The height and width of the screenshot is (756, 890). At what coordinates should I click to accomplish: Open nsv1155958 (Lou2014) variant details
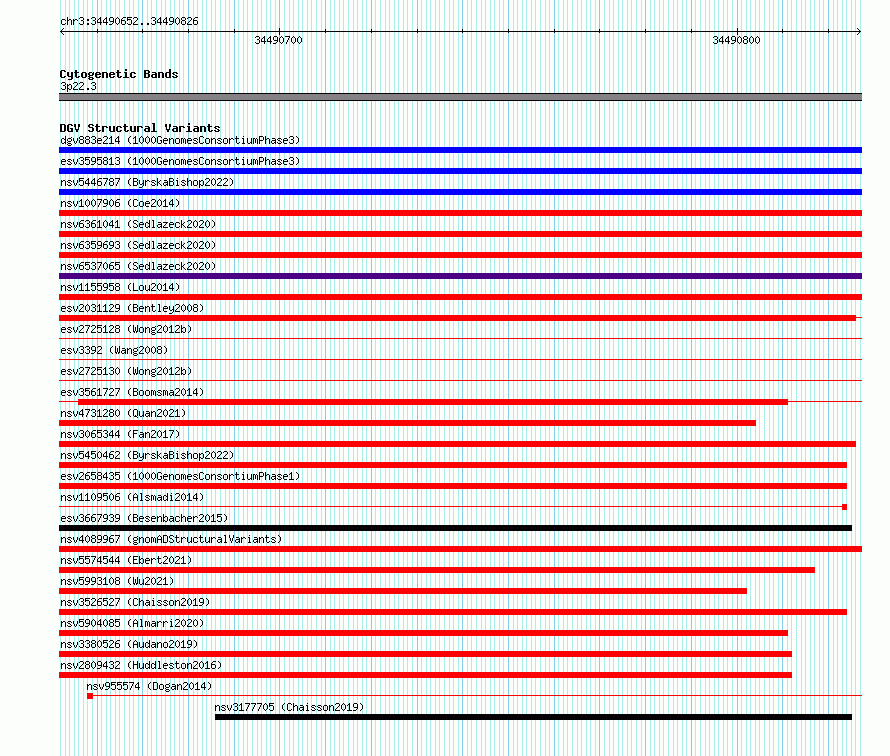tap(120, 287)
